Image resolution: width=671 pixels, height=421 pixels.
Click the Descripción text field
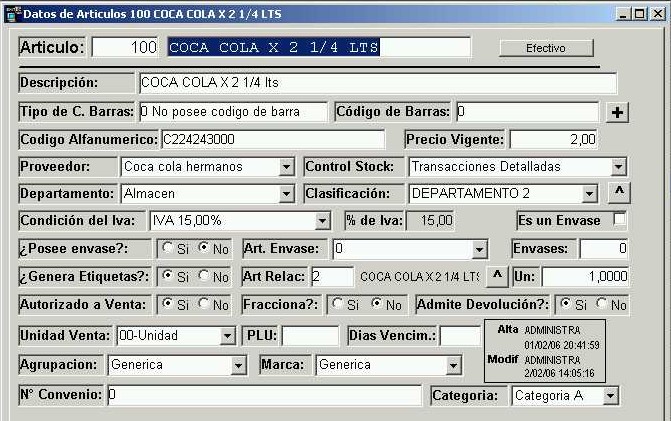[376, 83]
